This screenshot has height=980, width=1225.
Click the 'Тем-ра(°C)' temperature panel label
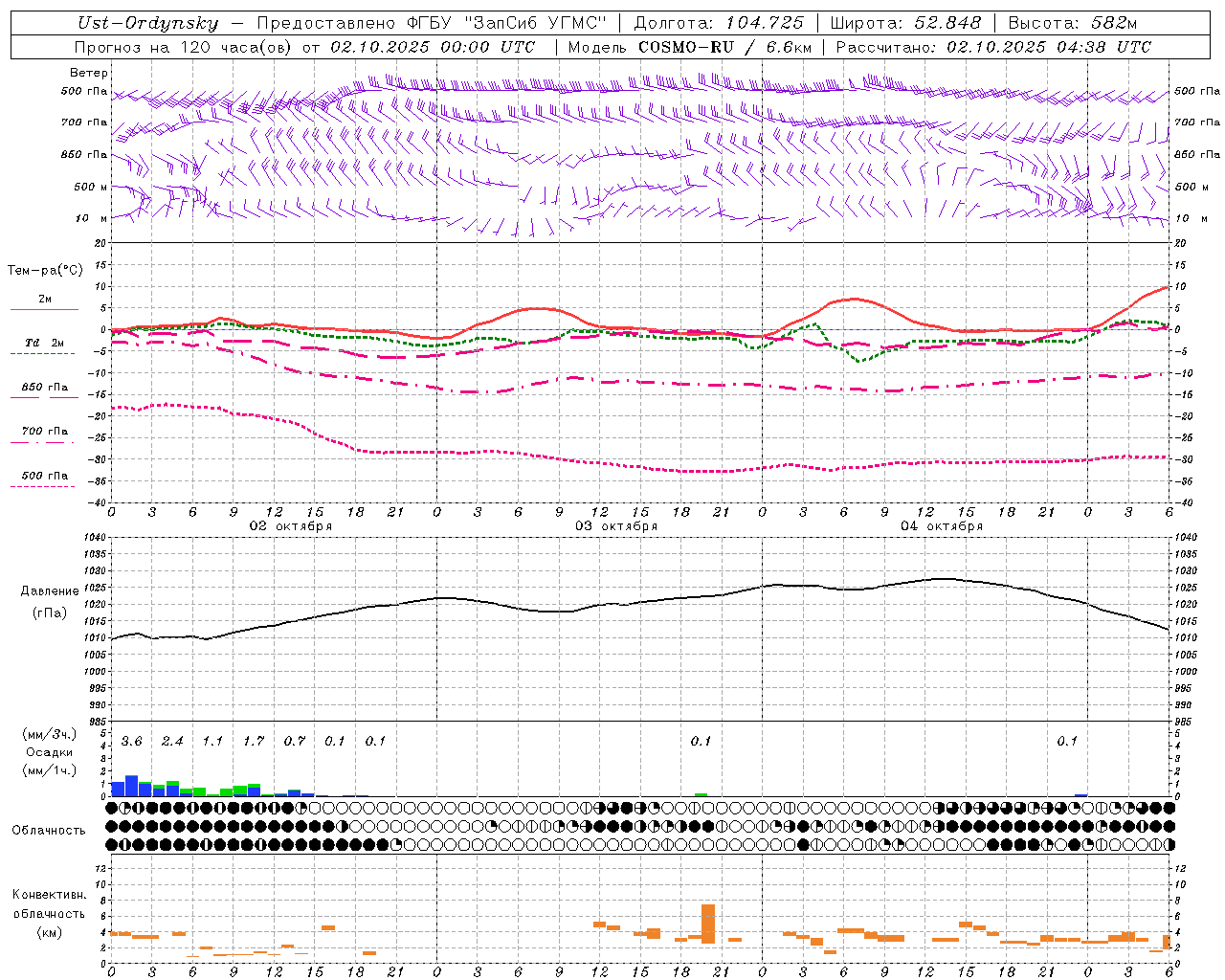45,271
